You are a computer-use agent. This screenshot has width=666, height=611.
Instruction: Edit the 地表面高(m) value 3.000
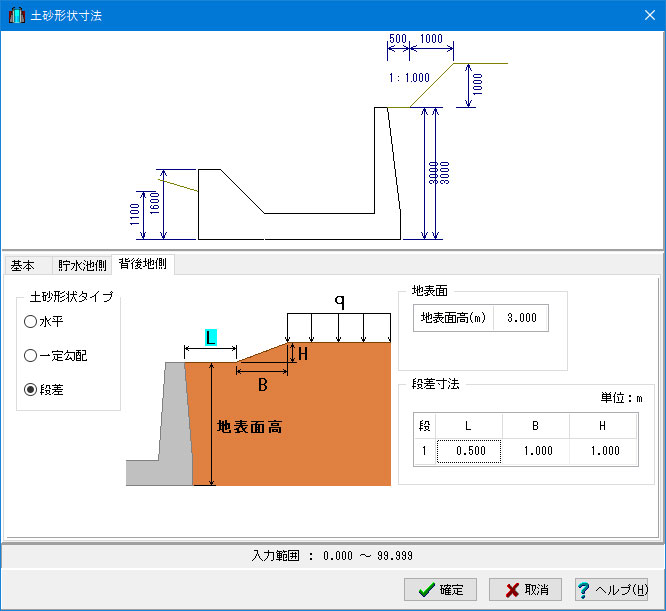(521, 318)
